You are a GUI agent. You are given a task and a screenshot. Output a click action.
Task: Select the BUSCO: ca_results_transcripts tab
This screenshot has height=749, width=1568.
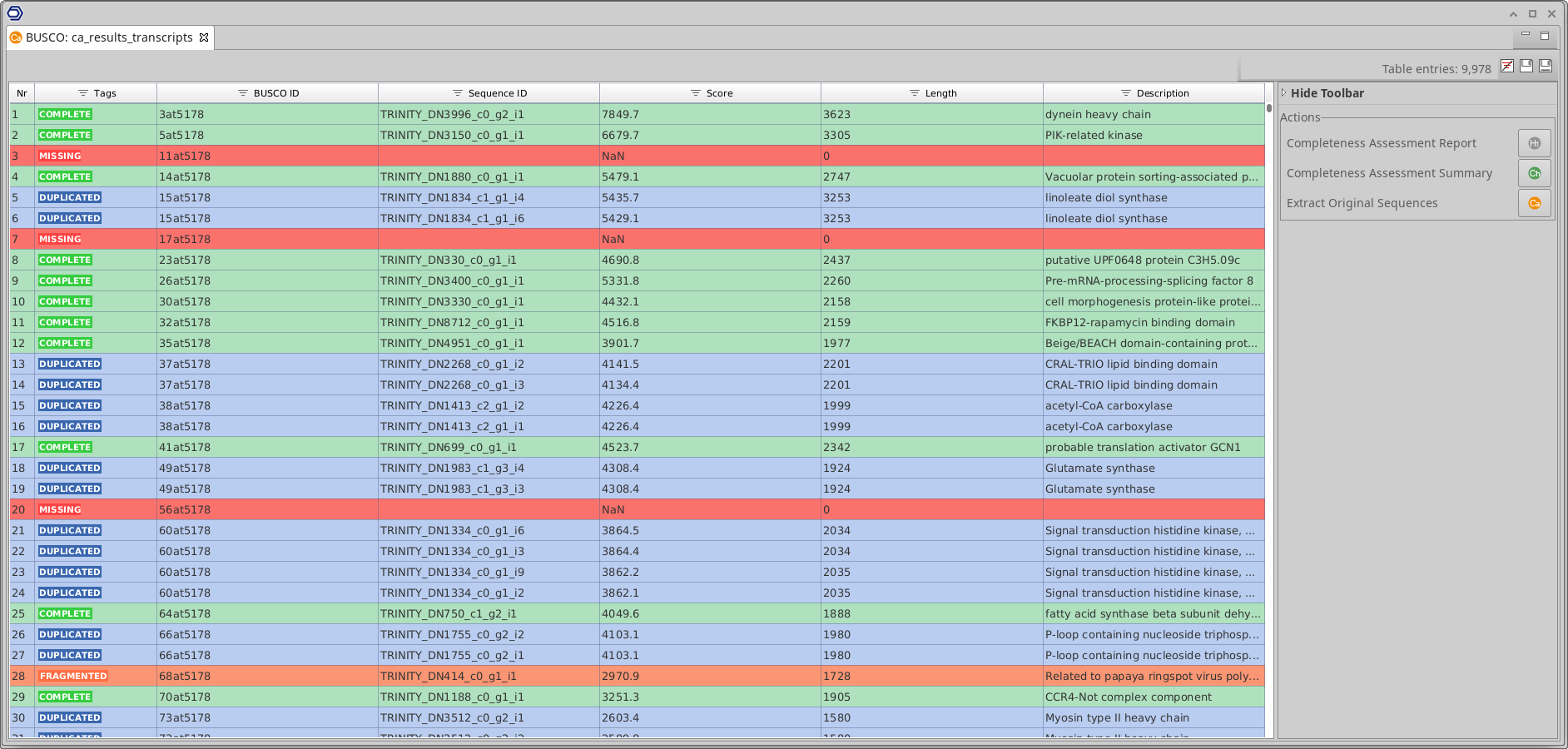click(x=108, y=37)
